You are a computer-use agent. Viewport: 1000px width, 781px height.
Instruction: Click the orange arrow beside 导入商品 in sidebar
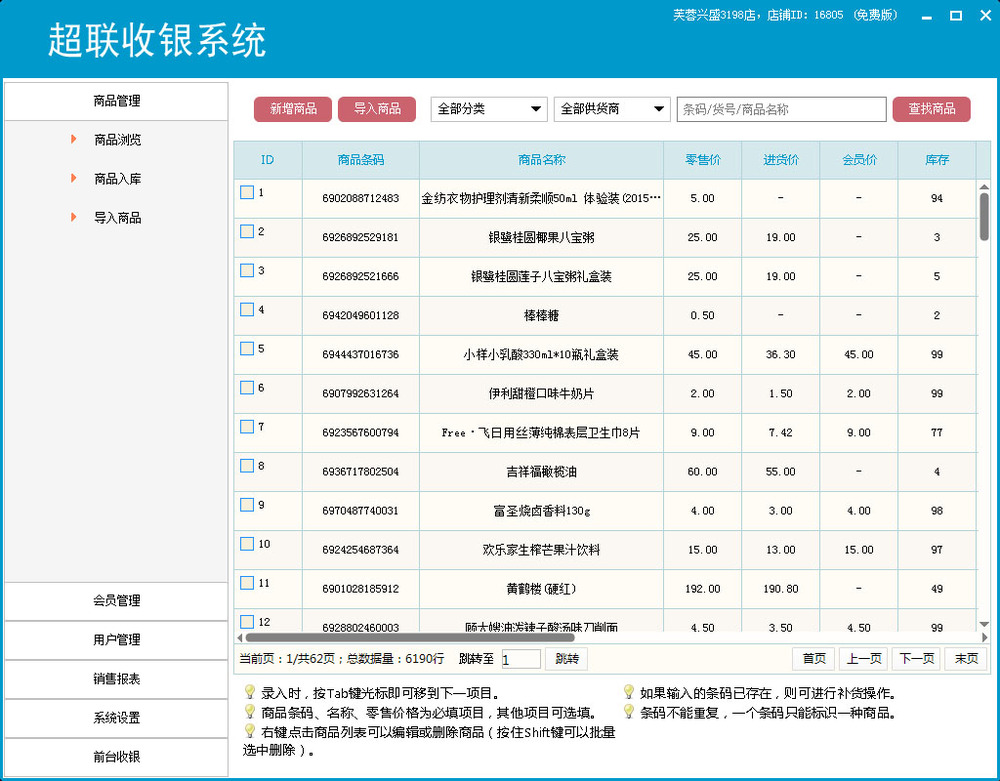(74, 217)
